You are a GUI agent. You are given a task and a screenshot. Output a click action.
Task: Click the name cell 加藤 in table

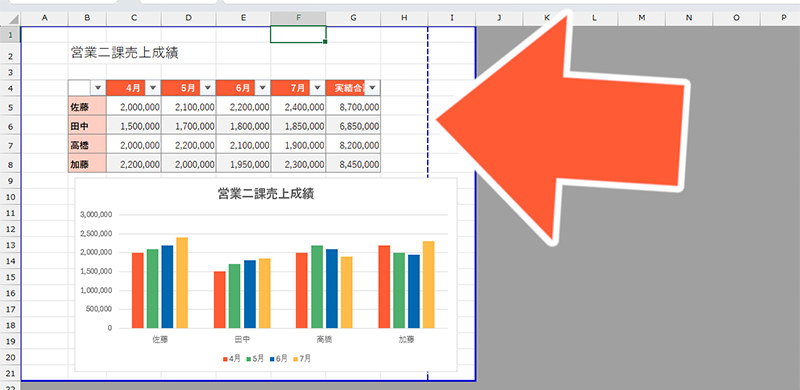click(x=87, y=164)
